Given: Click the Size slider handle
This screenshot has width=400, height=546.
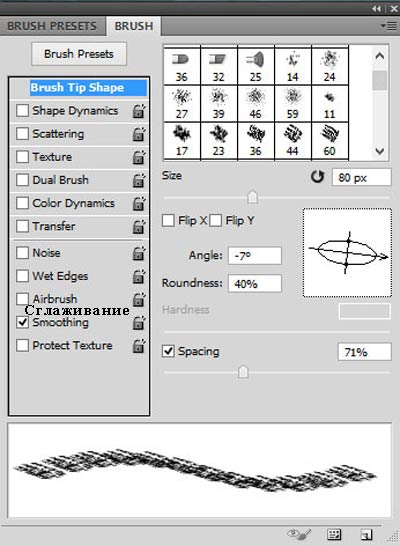Looking at the screenshot, I should [252, 197].
